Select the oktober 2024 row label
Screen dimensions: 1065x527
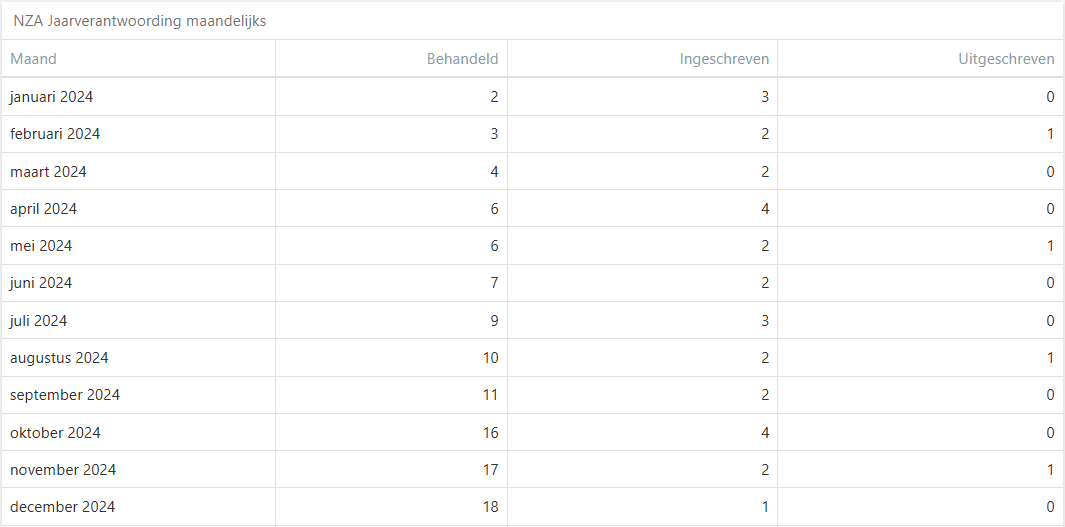click(56, 433)
